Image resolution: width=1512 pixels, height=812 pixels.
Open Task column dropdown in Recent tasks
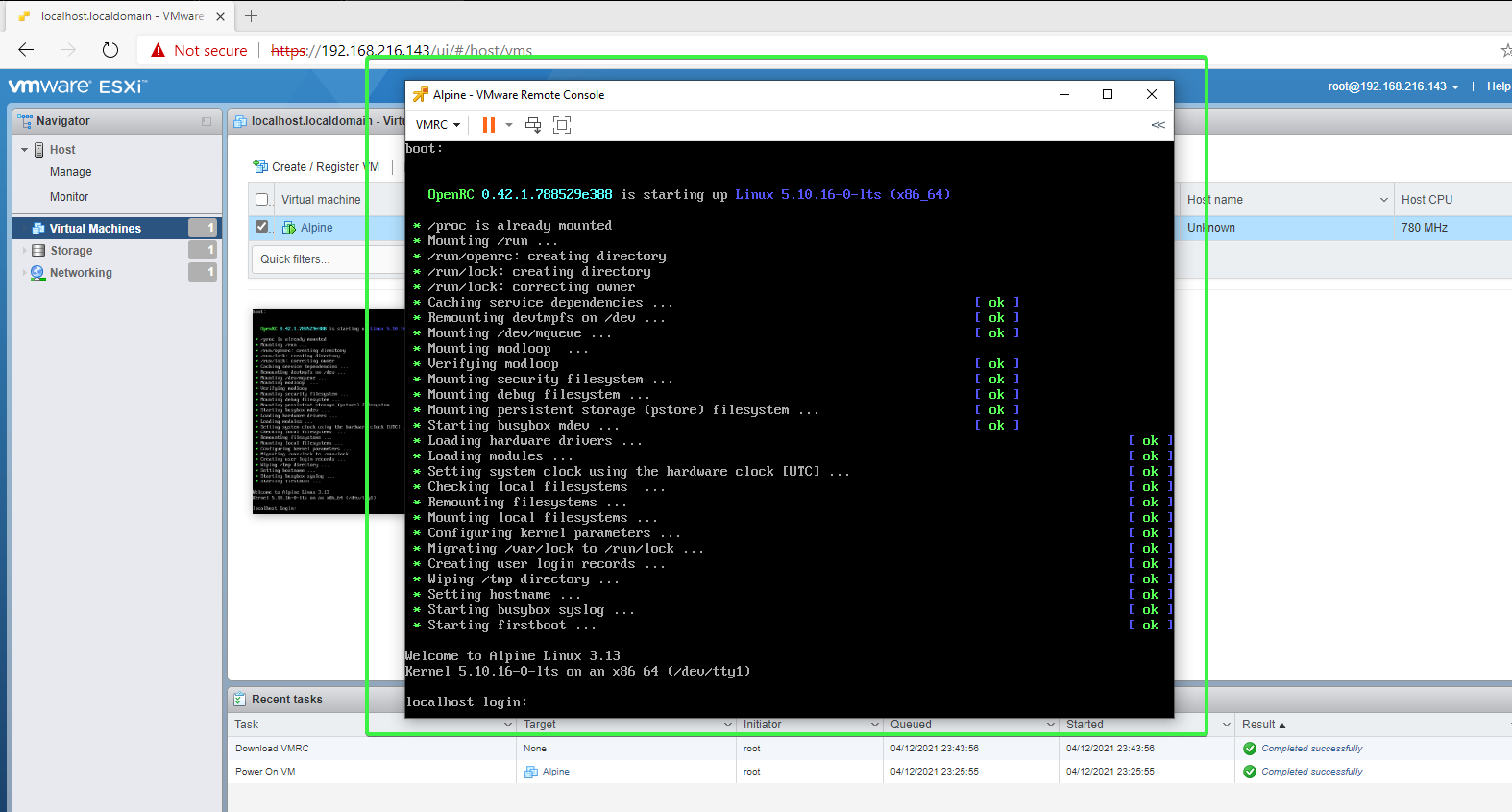[x=508, y=725]
